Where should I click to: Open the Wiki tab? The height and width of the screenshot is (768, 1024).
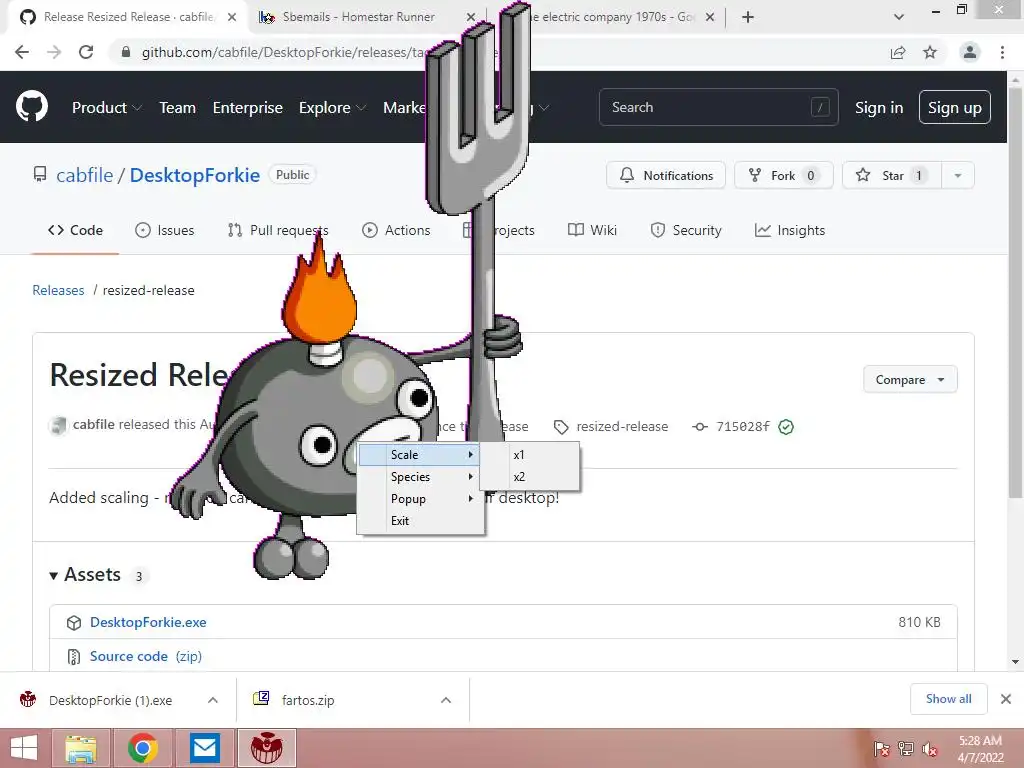(x=592, y=230)
